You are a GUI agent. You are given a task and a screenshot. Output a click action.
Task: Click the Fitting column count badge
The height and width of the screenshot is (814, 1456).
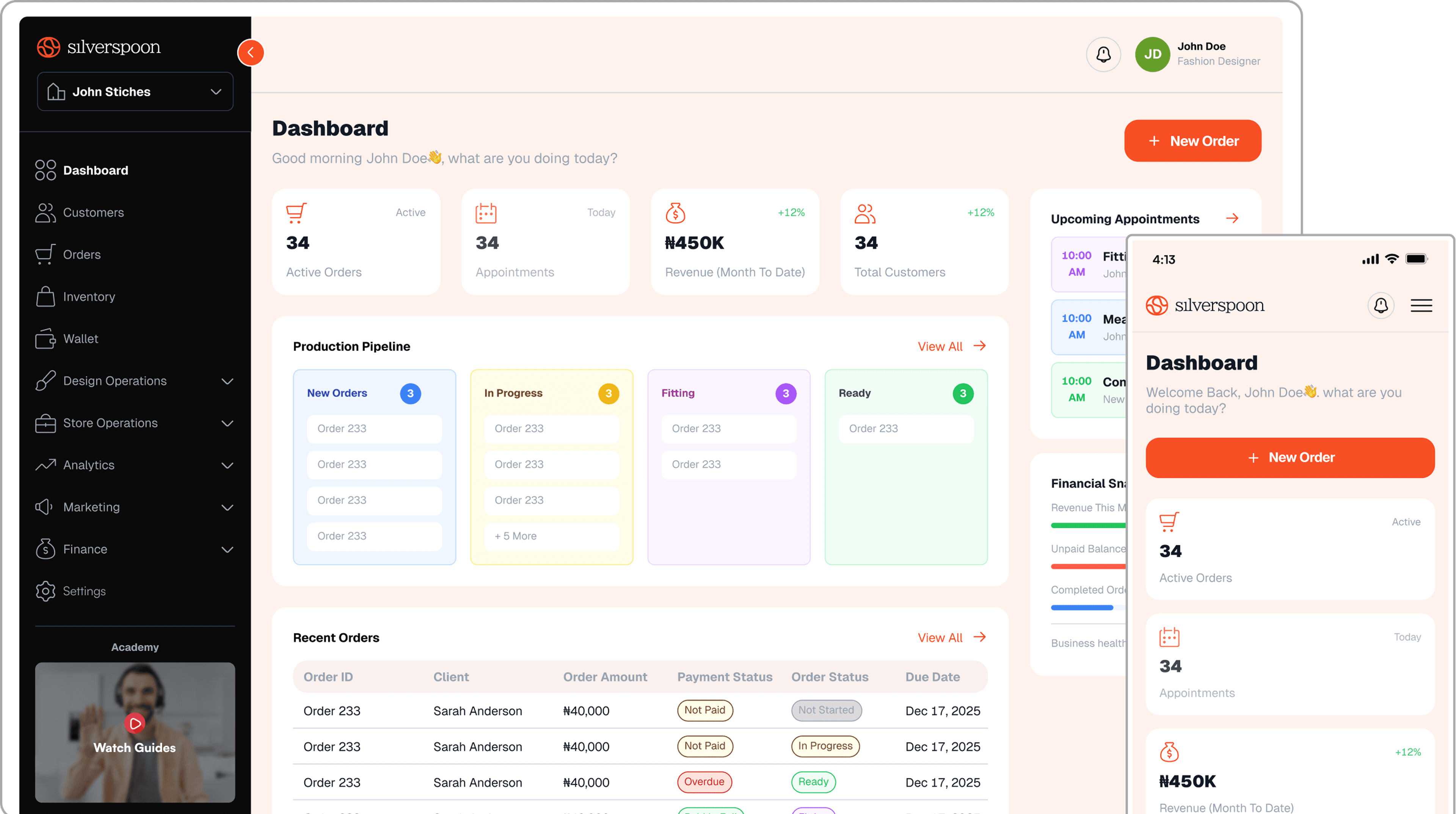click(x=786, y=393)
